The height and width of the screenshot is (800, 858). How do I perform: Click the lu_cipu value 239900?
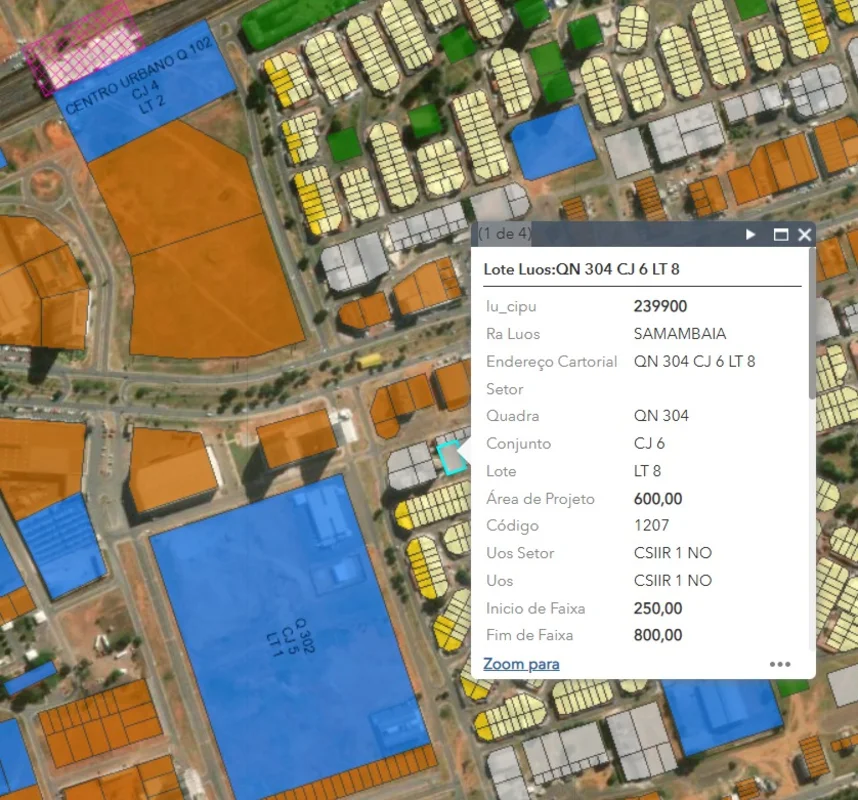click(x=660, y=306)
